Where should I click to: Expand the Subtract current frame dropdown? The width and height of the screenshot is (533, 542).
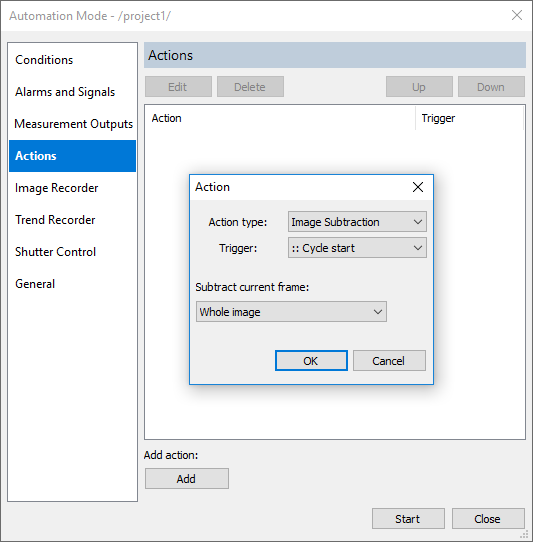click(291, 312)
